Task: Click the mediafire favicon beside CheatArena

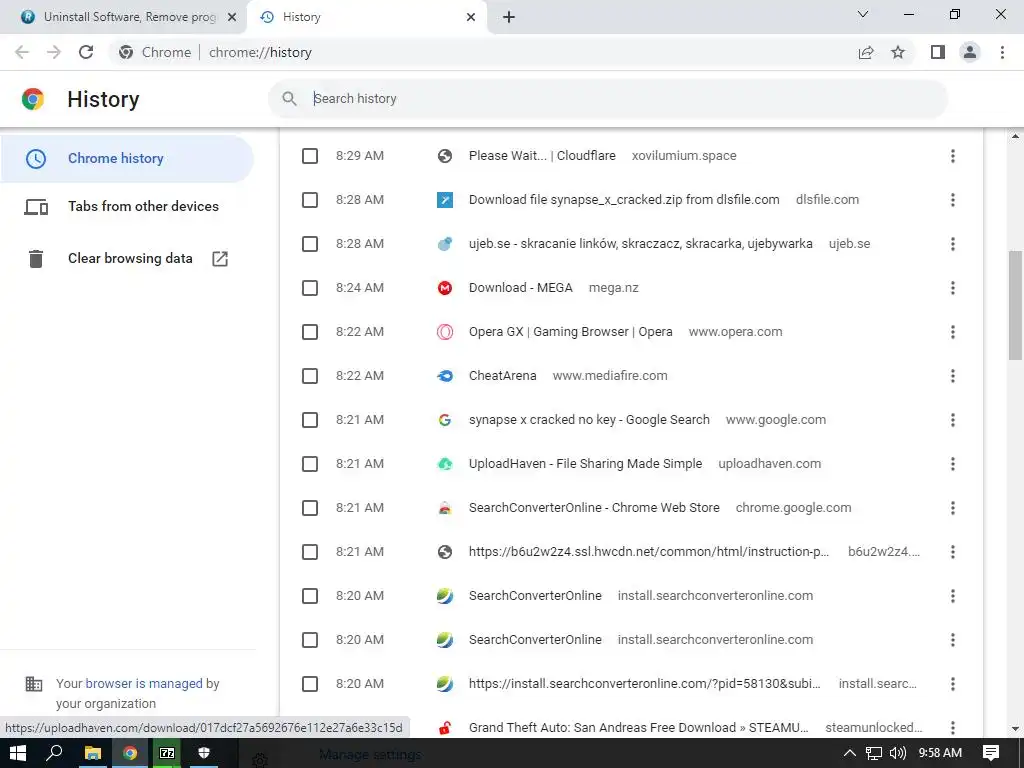Action: tap(445, 376)
